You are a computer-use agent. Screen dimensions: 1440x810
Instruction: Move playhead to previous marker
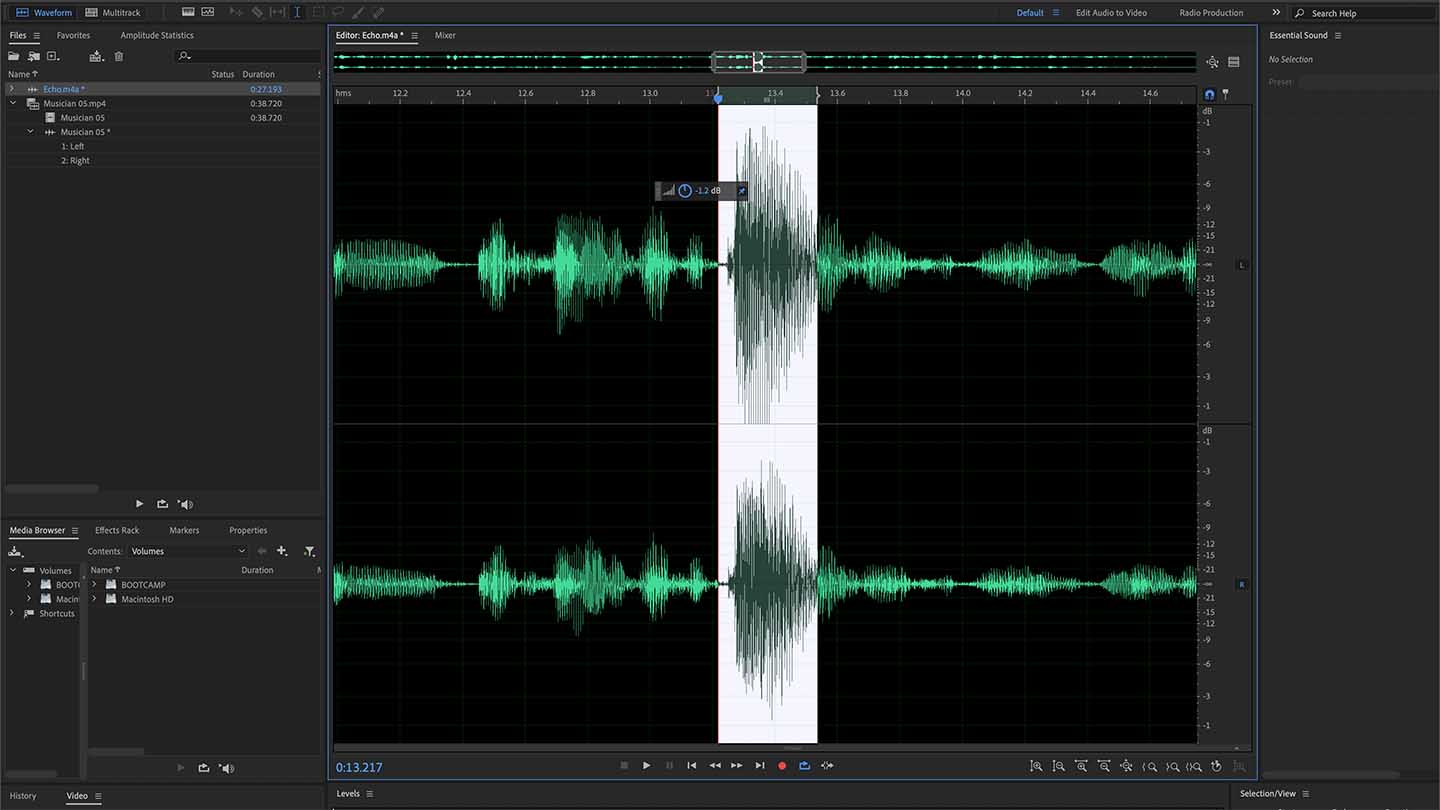(691, 766)
